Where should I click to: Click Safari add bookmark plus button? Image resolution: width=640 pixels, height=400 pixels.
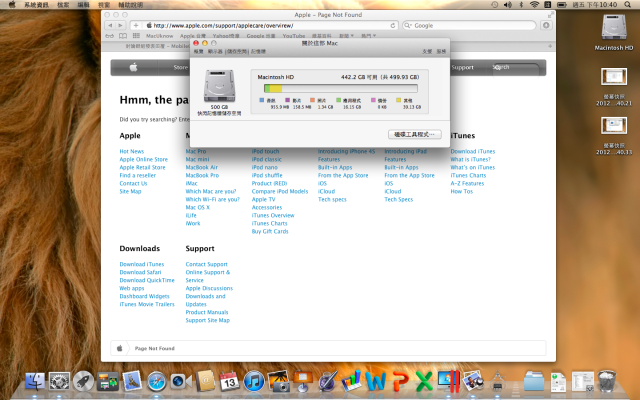(x=136, y=25)
